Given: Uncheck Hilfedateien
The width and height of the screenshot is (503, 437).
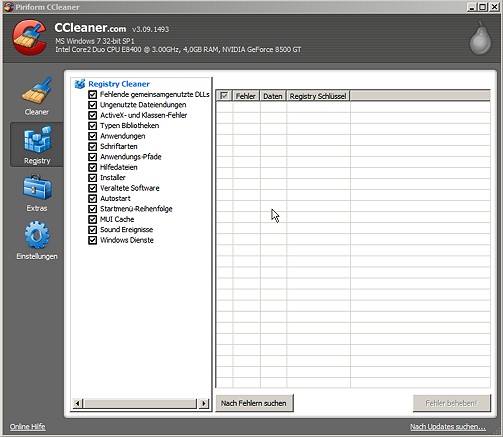Looking at the screenshot, I should click(x=92, y=167).
